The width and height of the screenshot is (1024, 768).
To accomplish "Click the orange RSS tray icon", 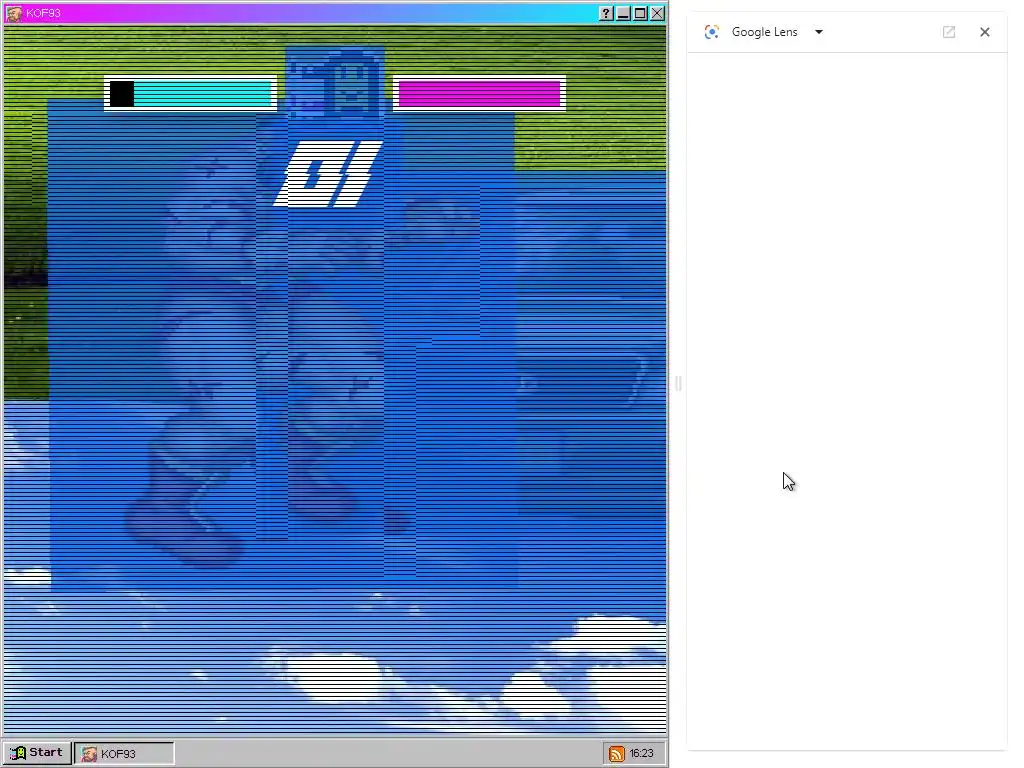I will tap(616, 754).
